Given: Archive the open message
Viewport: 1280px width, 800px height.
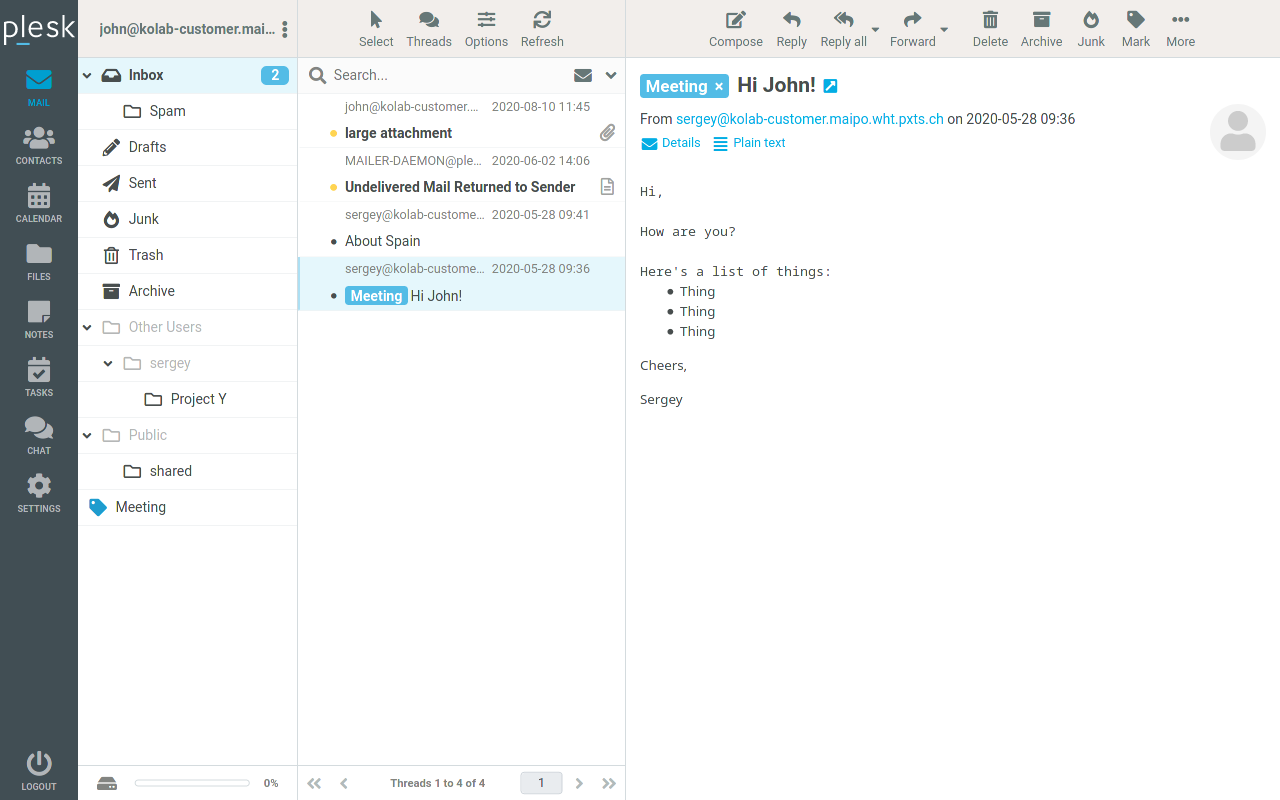Looking at the screenshot, I should (x=1041, y=28).
